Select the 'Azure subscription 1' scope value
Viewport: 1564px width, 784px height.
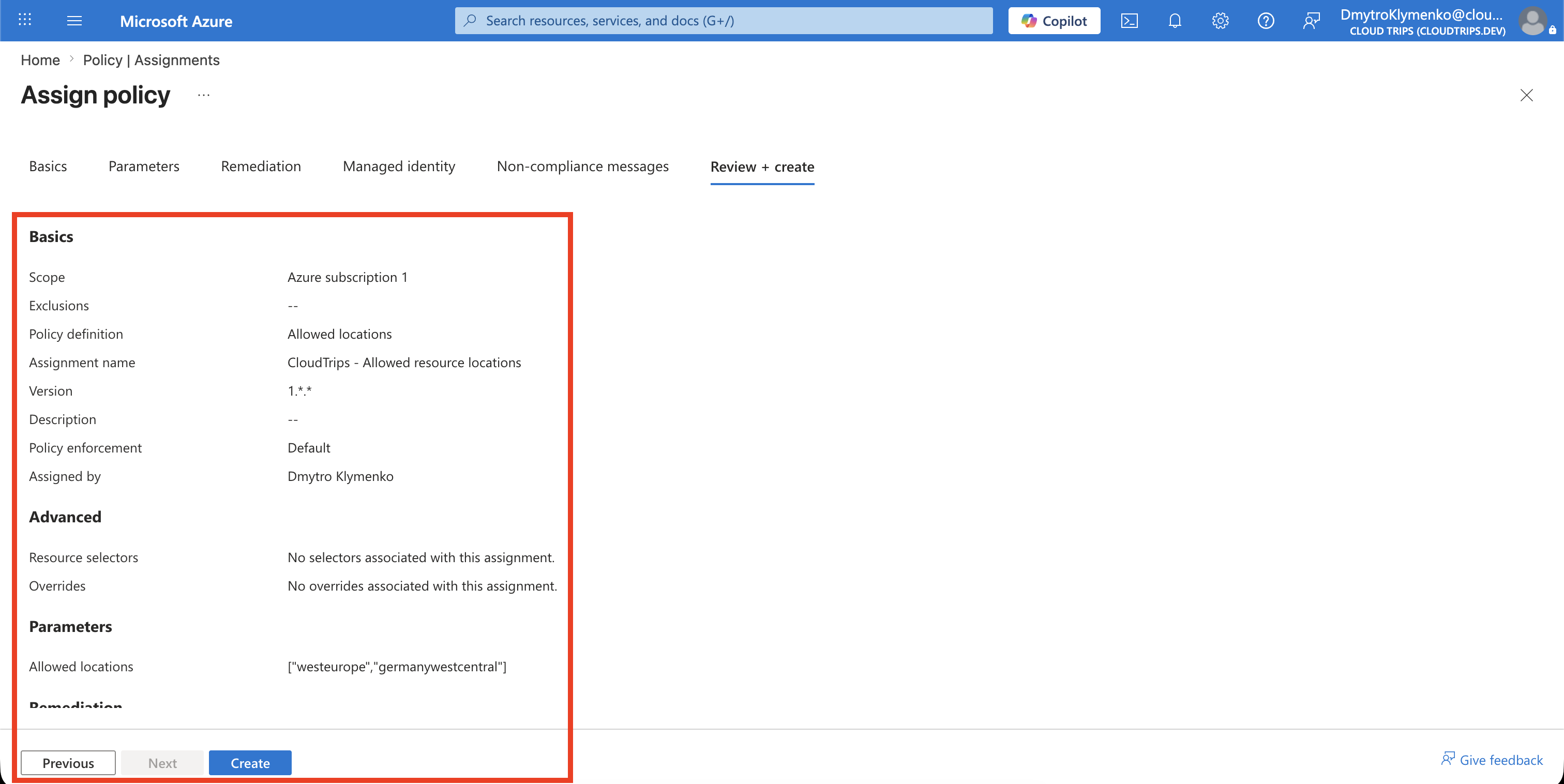pyautogui.click(x=347, y=278)
